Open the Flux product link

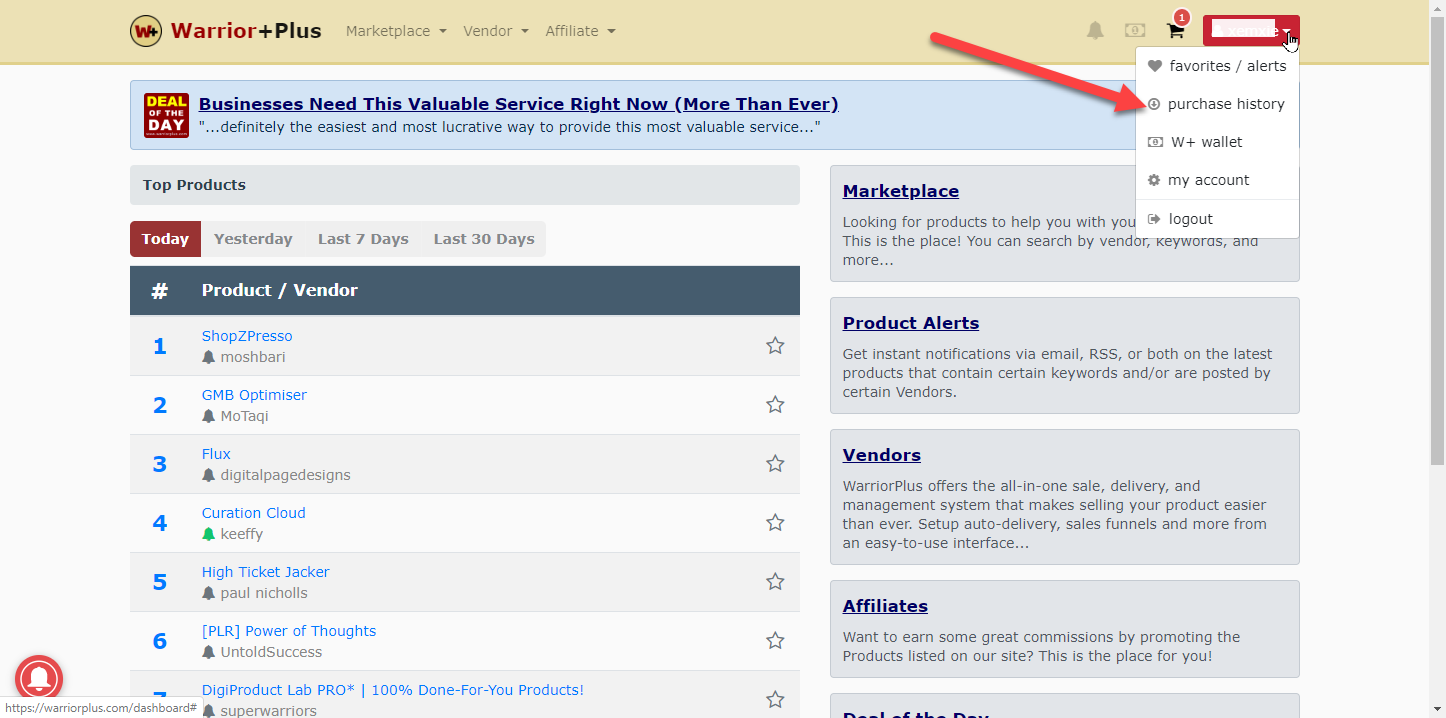(216, 454)
